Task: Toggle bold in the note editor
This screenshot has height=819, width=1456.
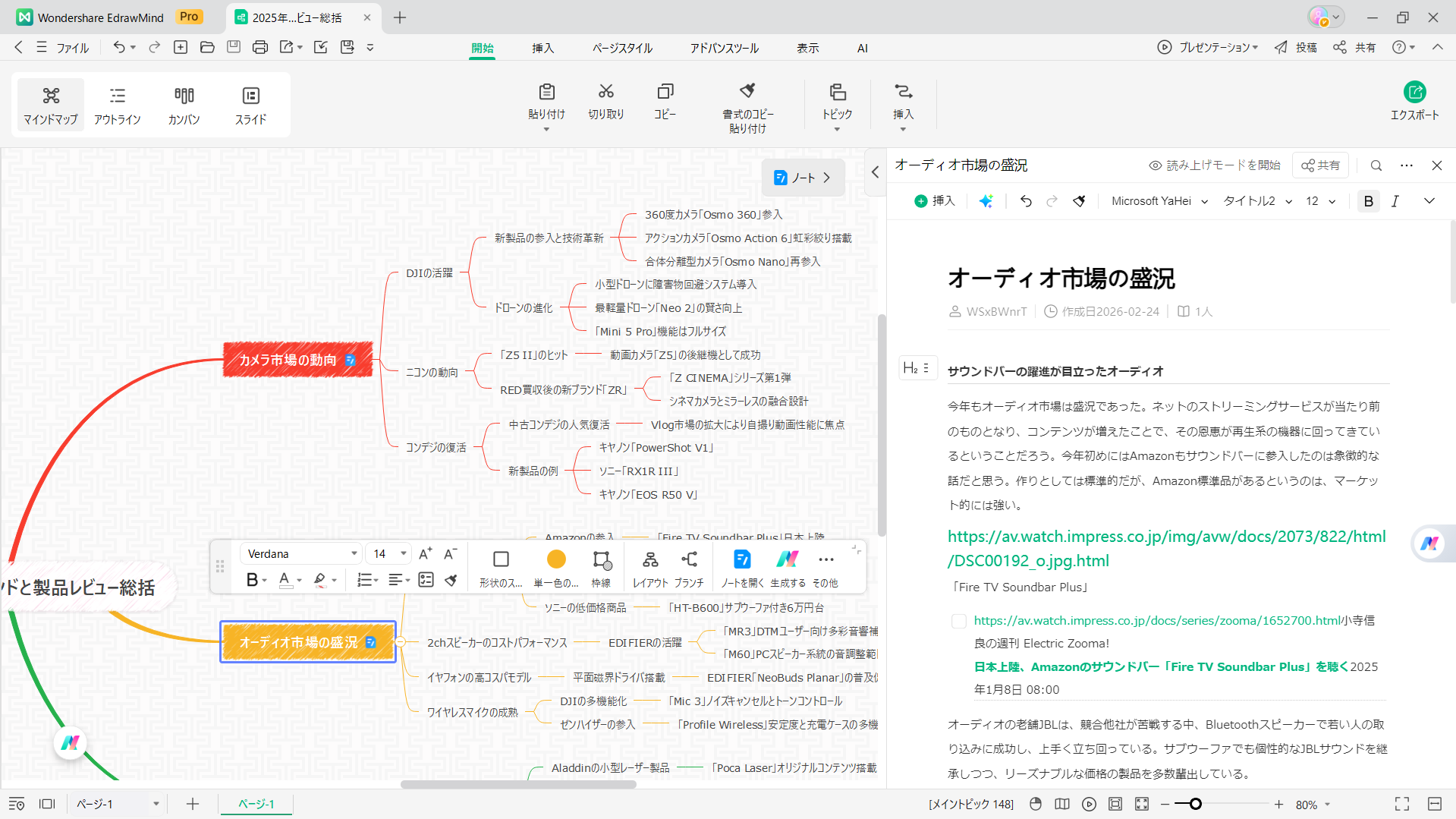Action: pyautogui.click(x=1368, y=201)
